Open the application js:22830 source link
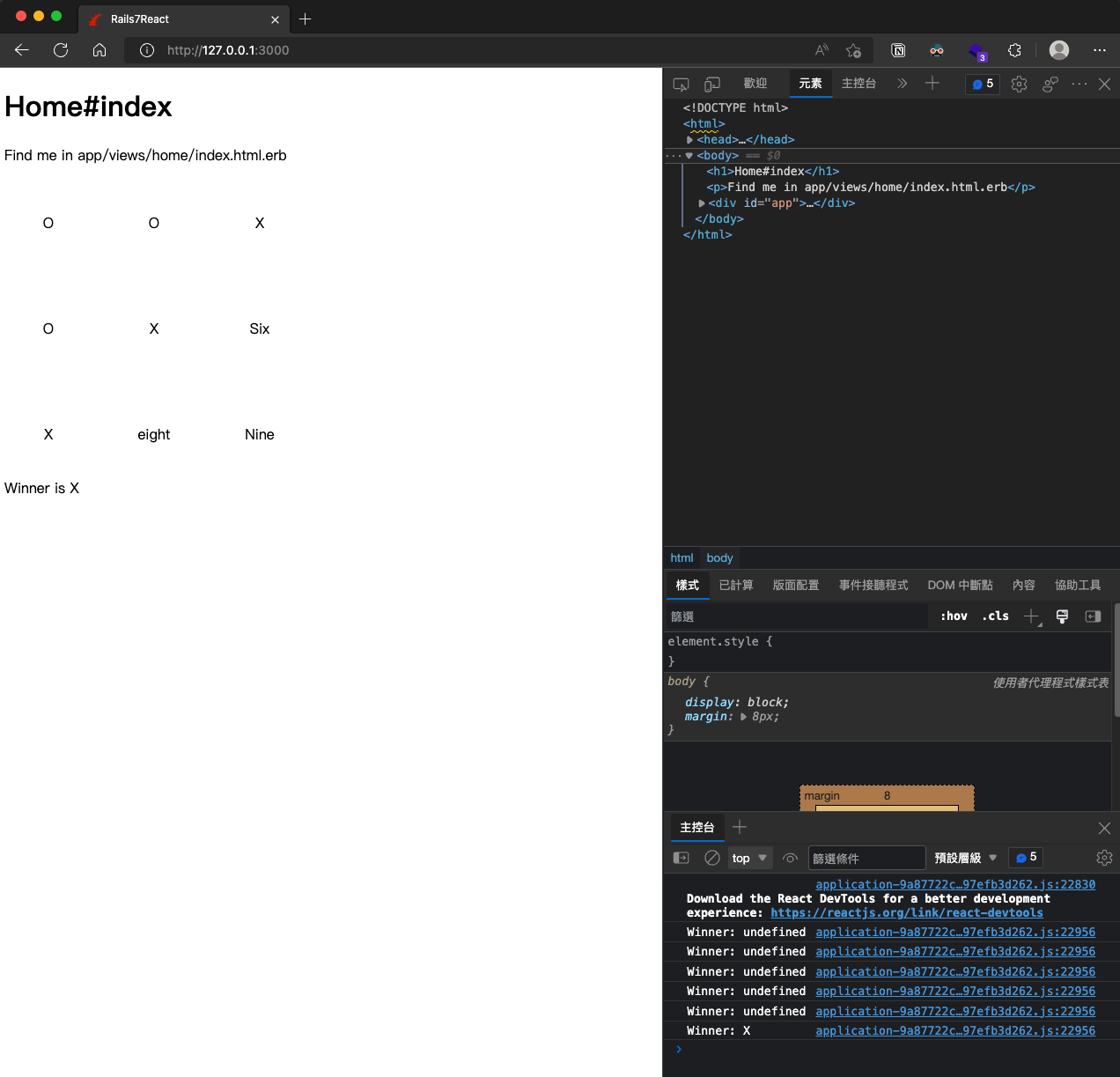Viewport: 1120px width, 1077px height. point(955,885)
